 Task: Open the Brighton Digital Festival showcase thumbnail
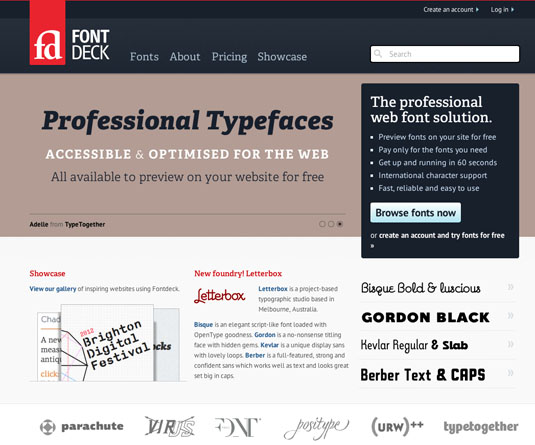[x=107, y=342]
